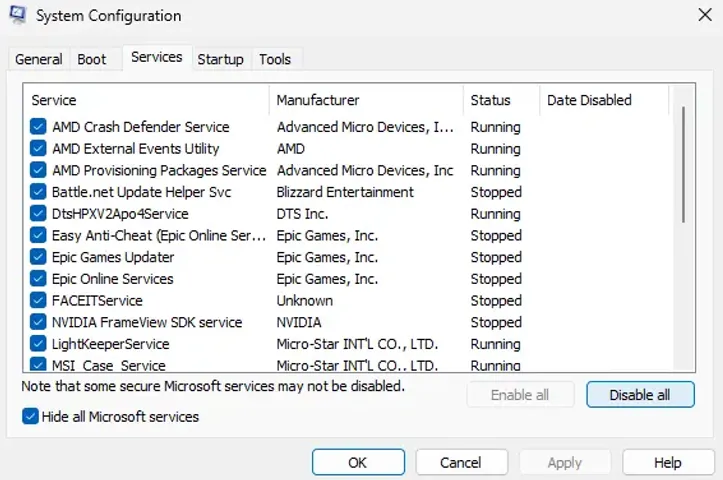Screen dimensions: 723x480
Task: Select the 'FACEITService' name
Action: click(x=97, y=300)
